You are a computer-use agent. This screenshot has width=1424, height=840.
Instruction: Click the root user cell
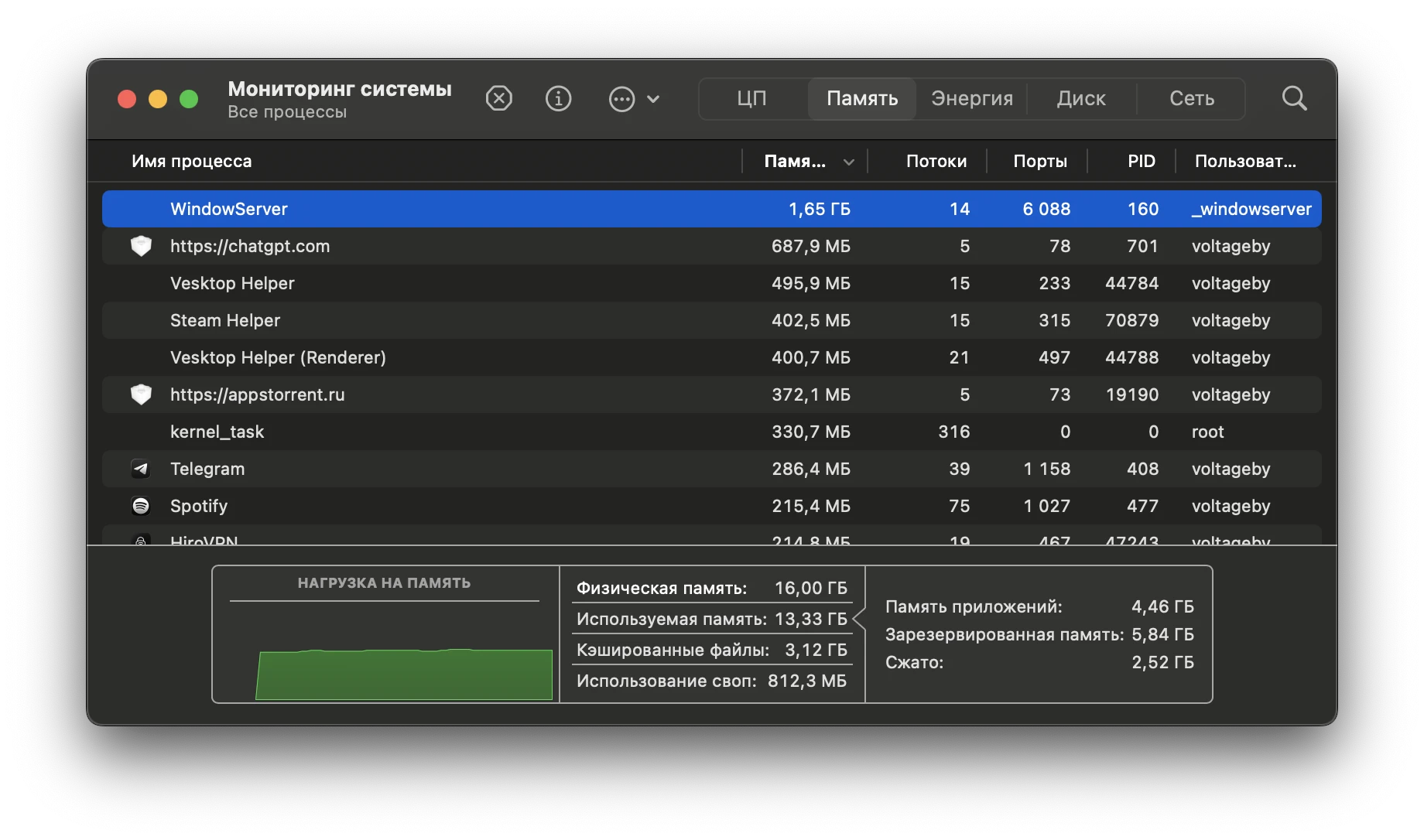click(x=1208, y=432)
